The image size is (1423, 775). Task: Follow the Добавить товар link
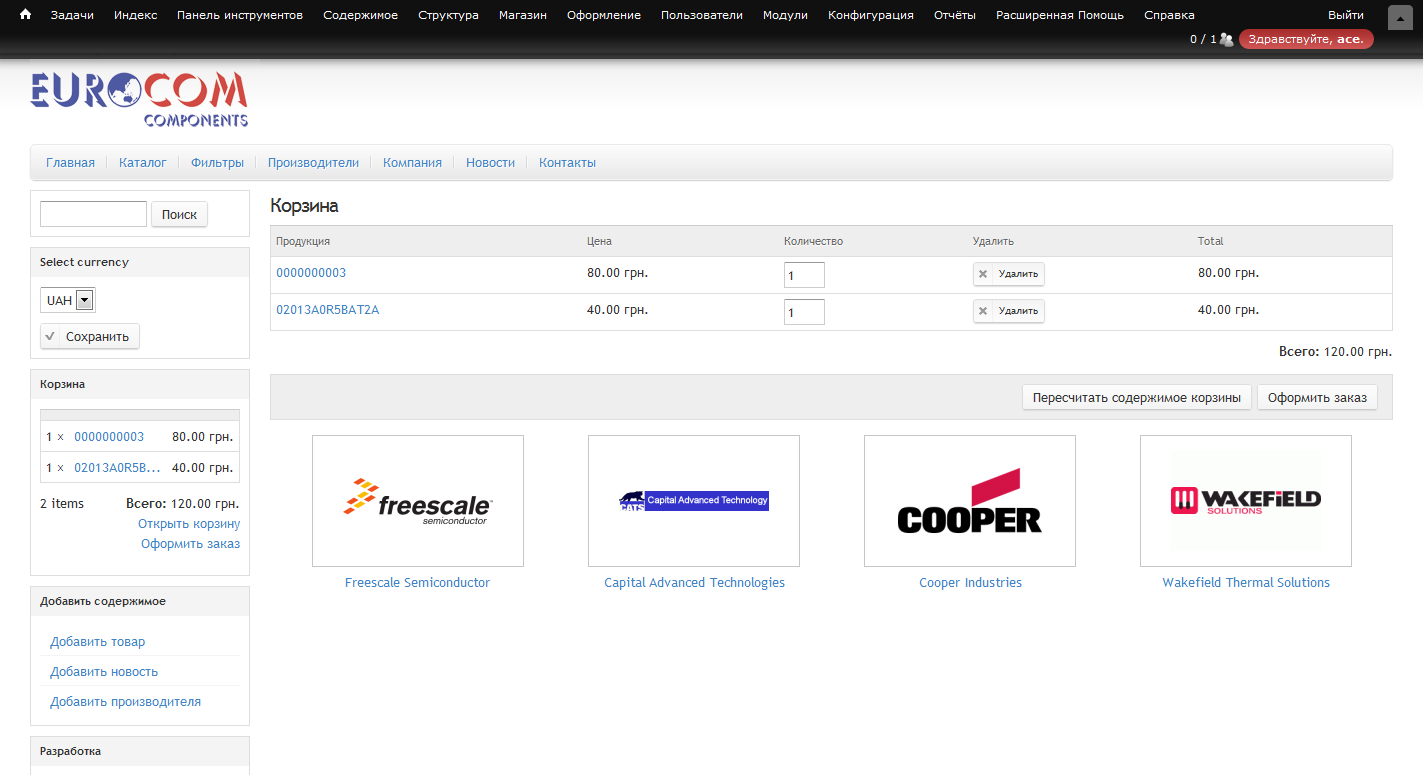click(x=97, y=642)
